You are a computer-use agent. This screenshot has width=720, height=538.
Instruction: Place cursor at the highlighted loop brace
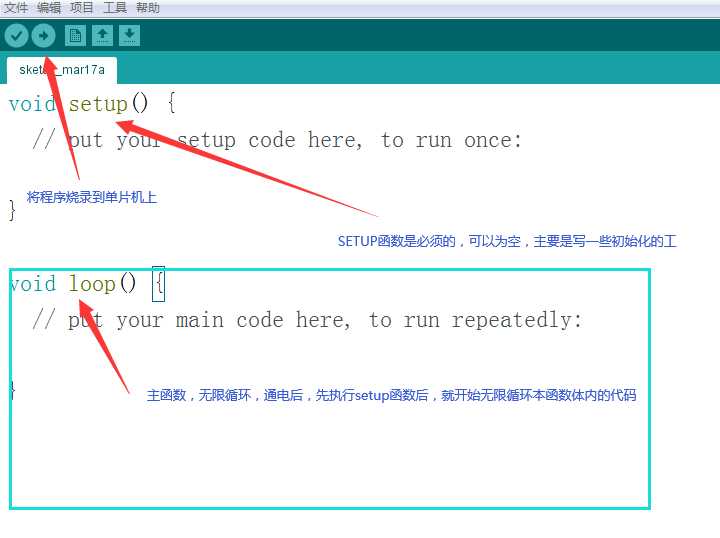click(158, 284)
